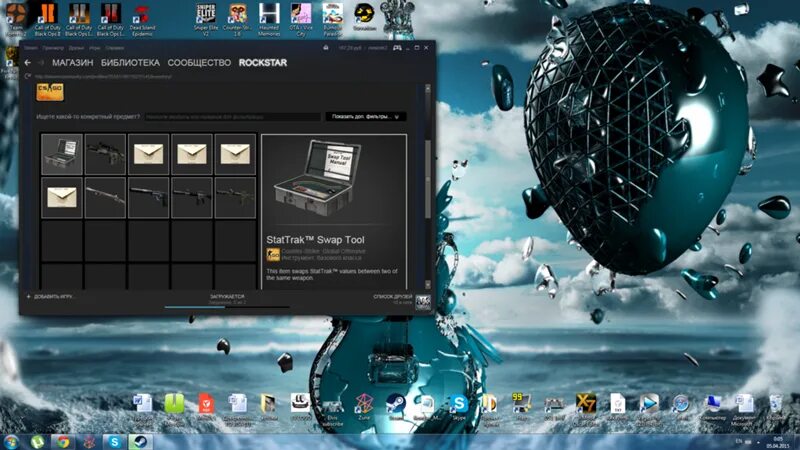
Task: Open the Haunted Memories desktop shortcut
Action: (269, 19)
